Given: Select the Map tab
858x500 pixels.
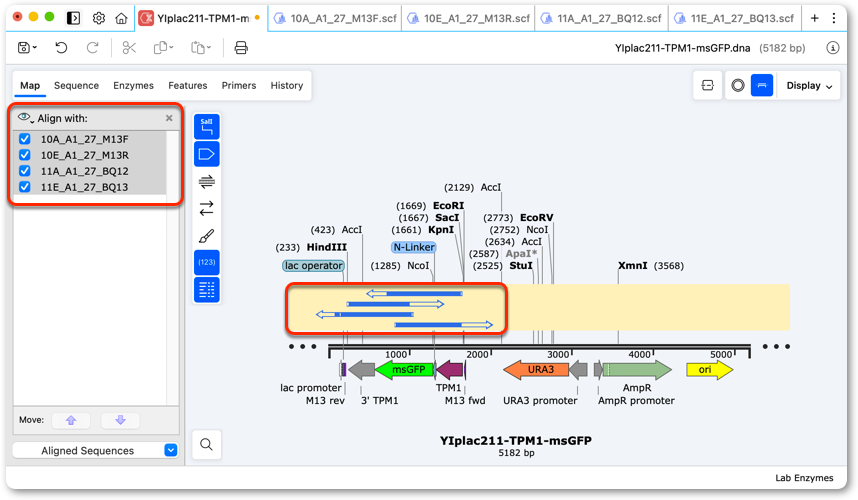Looking at the screenshot, I should click(30, 85).
